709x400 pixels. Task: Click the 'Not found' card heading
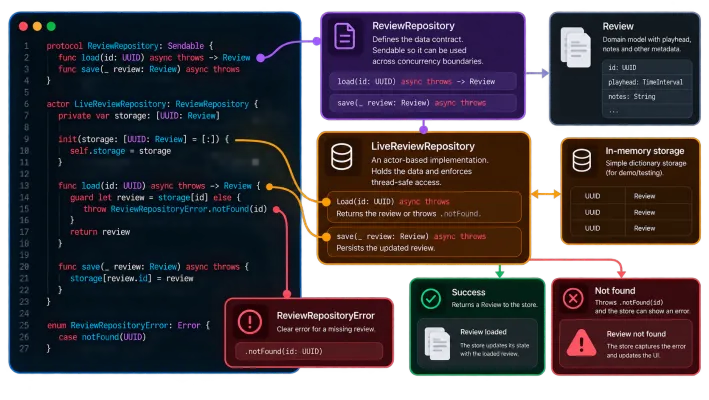614,291
